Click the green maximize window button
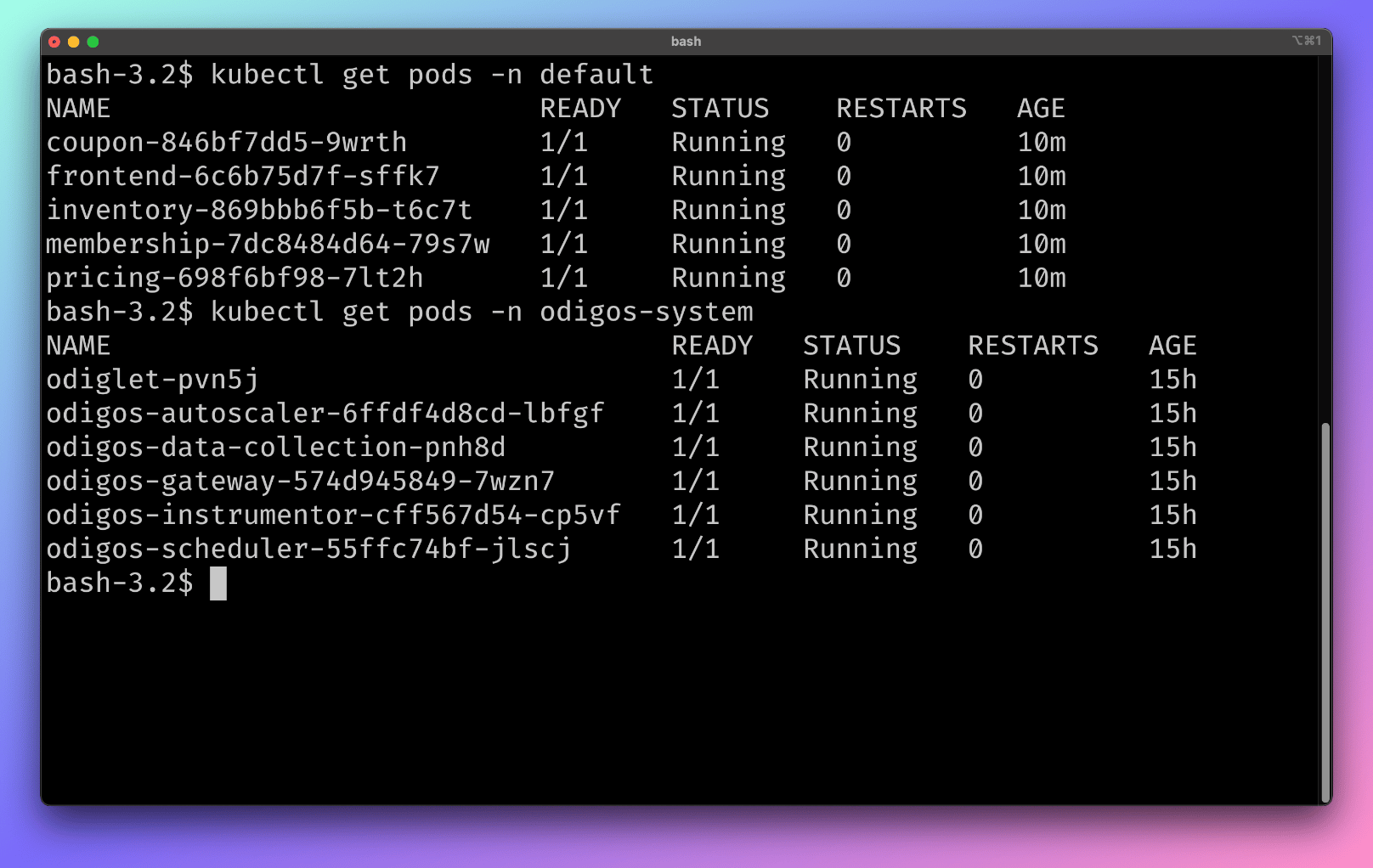This screenshot has width=1373, height=868. [93, 42]
